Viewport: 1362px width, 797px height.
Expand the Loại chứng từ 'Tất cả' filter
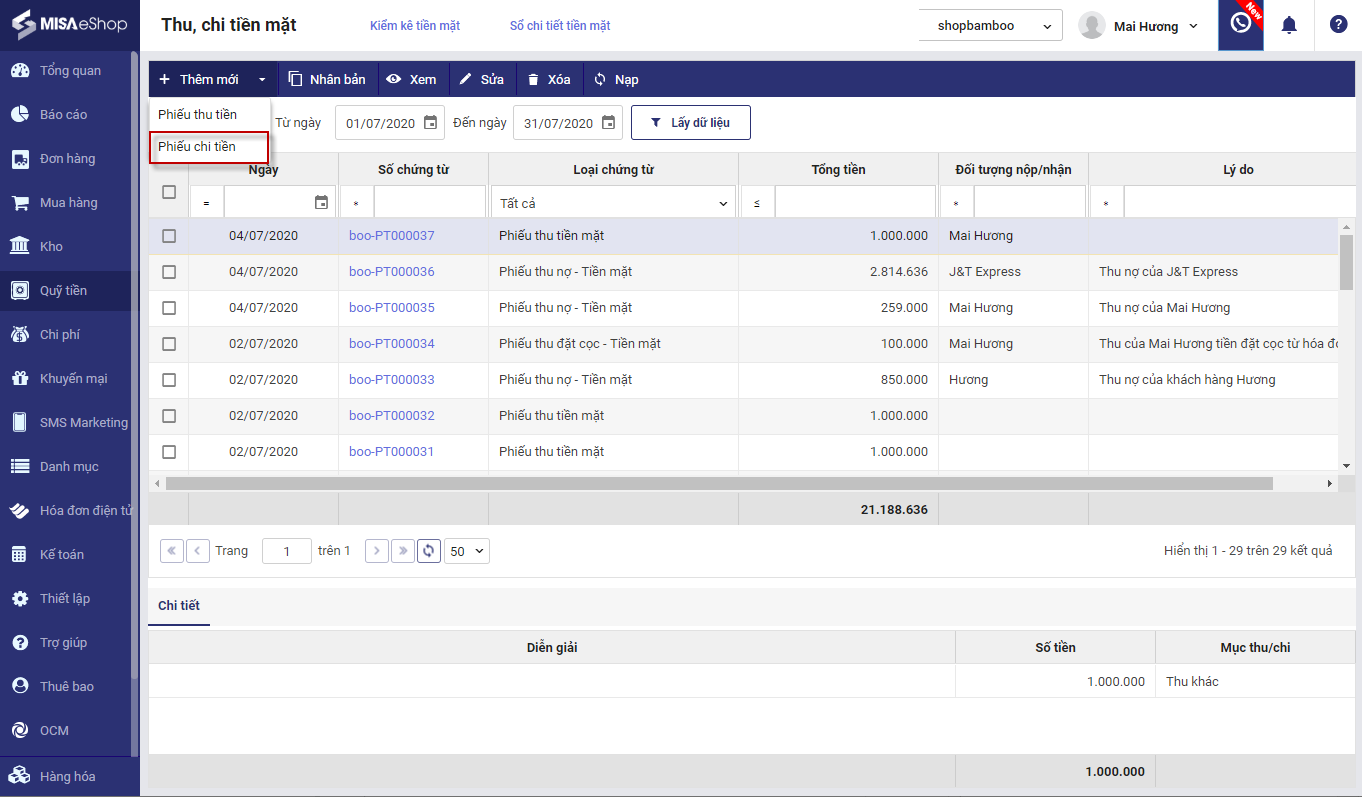(613, 203)
